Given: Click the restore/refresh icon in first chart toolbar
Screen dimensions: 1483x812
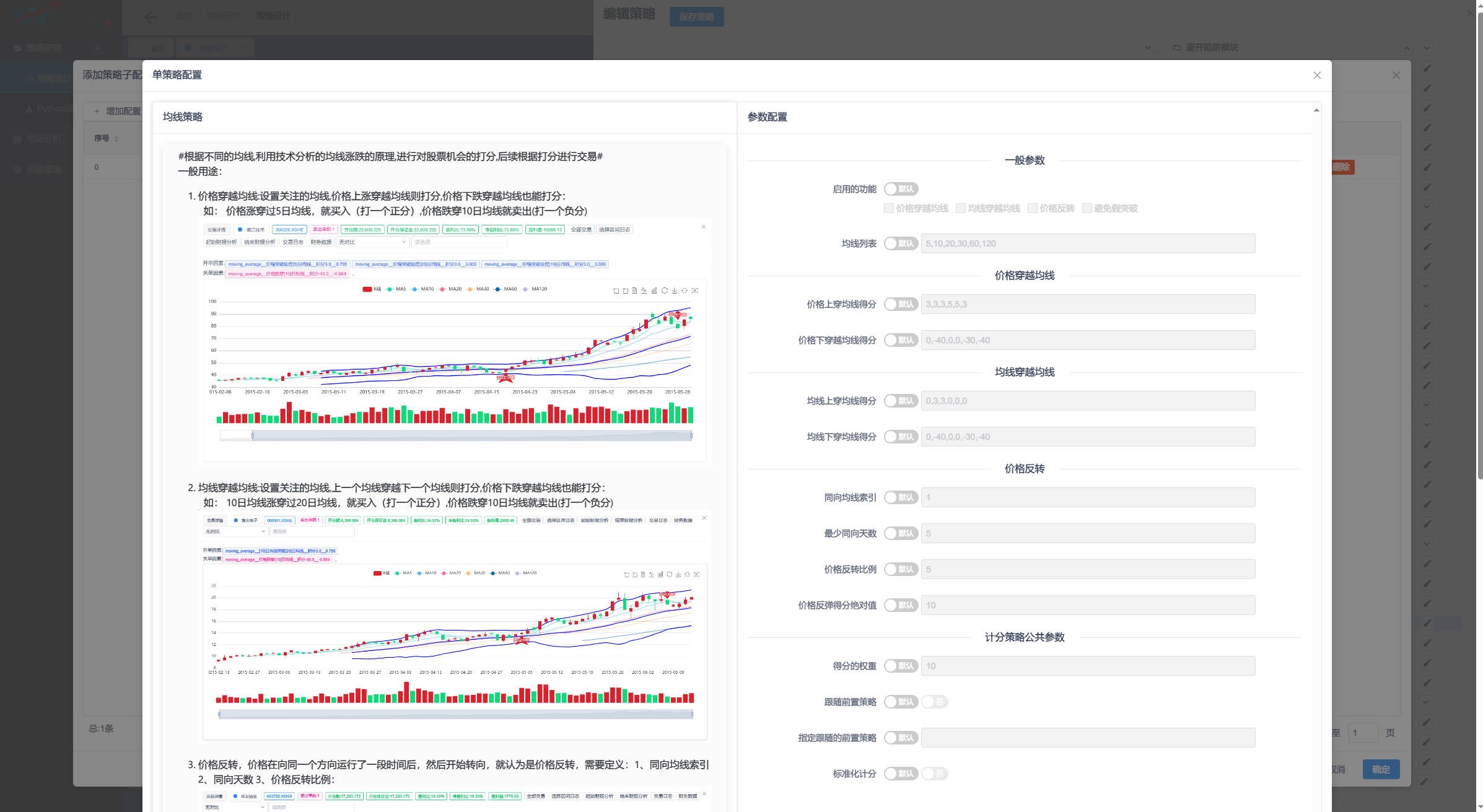Looking at the screenshot, I should [x=664, y=290].
